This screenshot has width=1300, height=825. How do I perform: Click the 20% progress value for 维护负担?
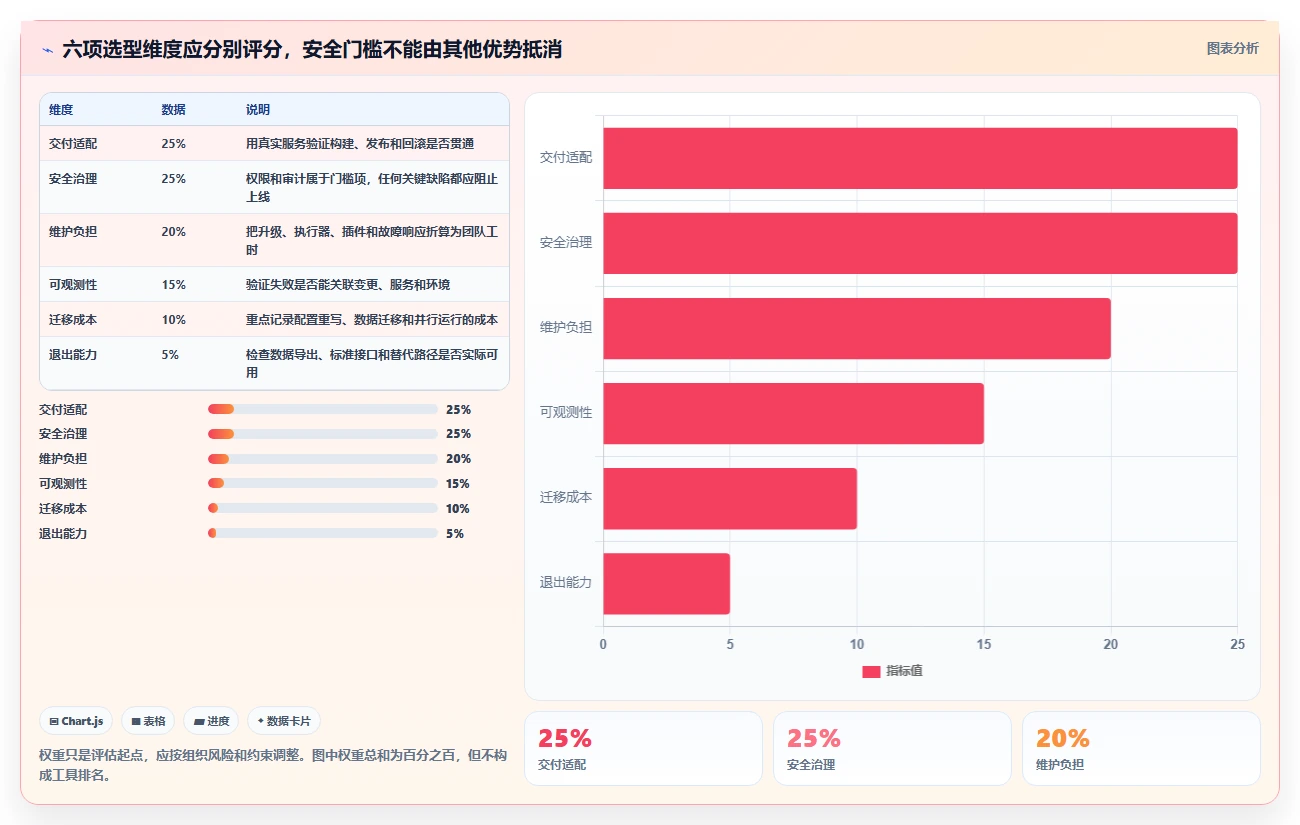[458, 459]
